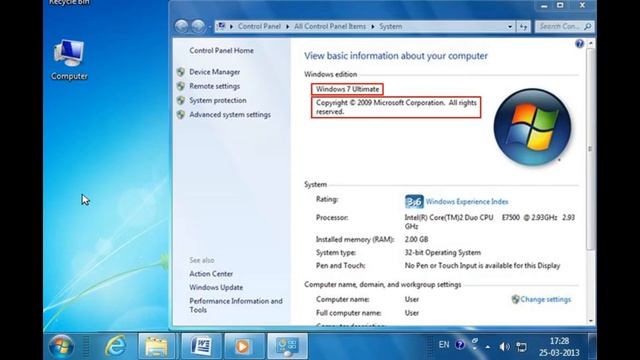The height and width of the screenshot is (360, 640).
Task: Click the shield icon beside Remote settings
Action: click(x=181, y=86)
